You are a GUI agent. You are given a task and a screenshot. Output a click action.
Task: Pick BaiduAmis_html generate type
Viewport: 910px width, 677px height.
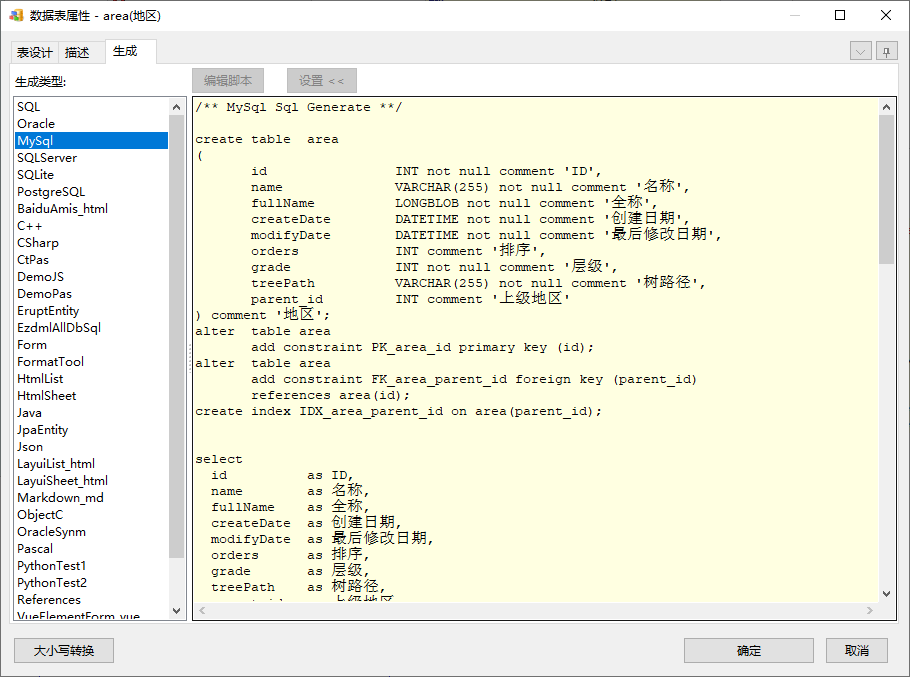pyautogui.click(x=91, y=209)
